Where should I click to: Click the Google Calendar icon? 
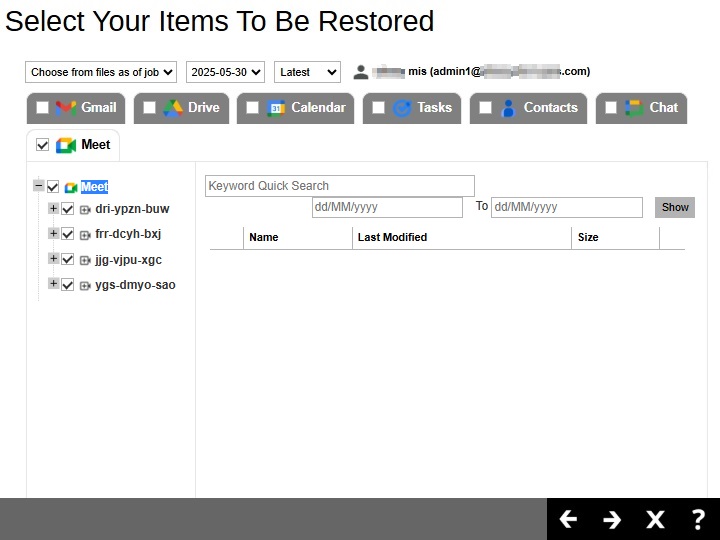[277, 108]
